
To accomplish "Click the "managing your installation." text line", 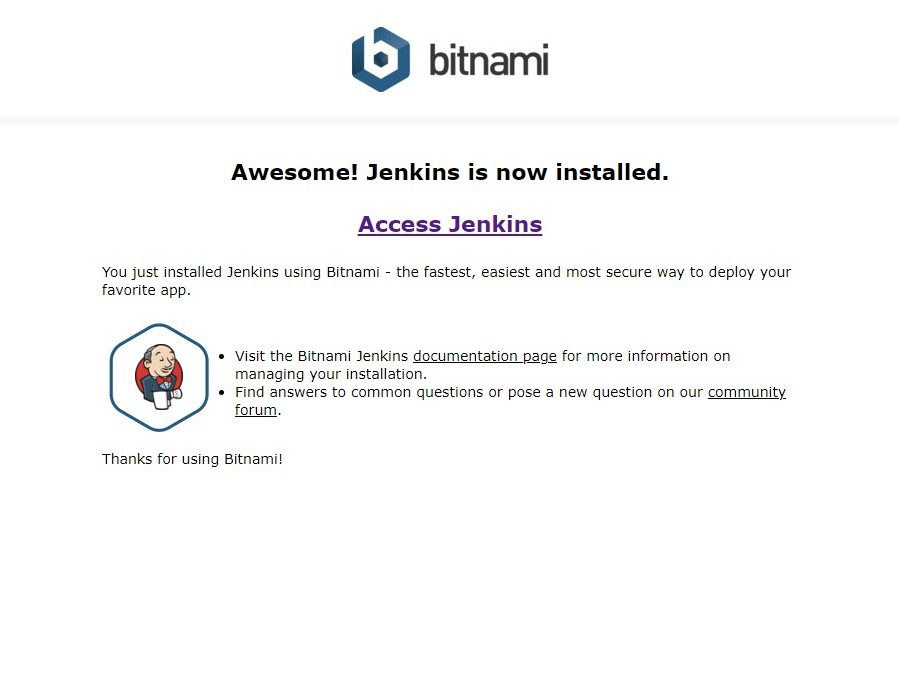I will click(x=331, y=374).
